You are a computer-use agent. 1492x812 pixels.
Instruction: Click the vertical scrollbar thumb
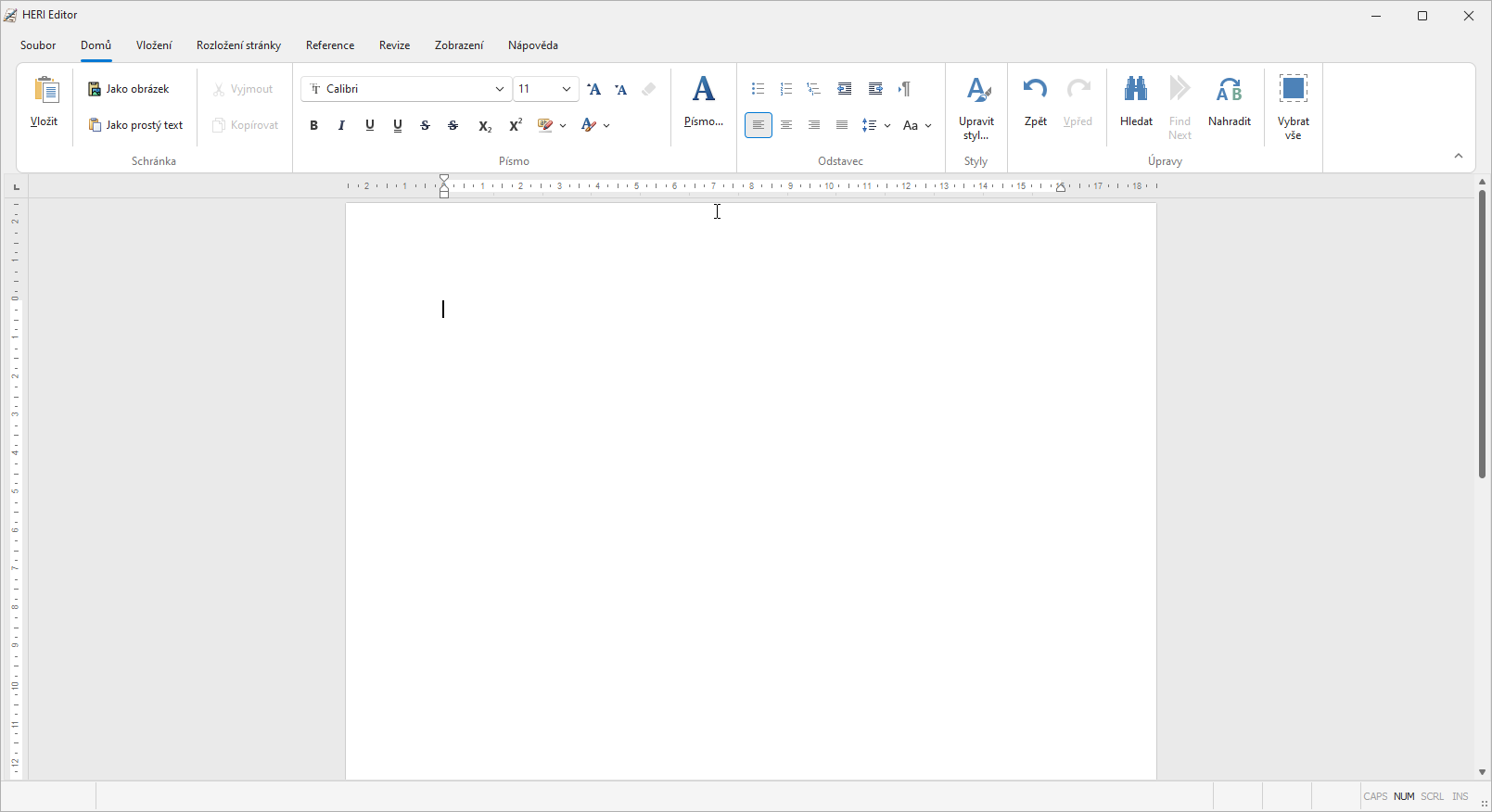[x=1482, y=334]
